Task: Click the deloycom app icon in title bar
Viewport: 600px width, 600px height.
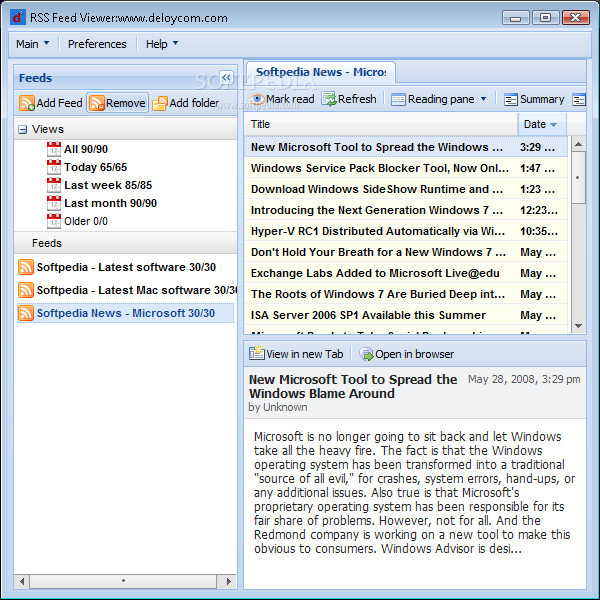Action: pyautogui.click(x=18, y=18)
